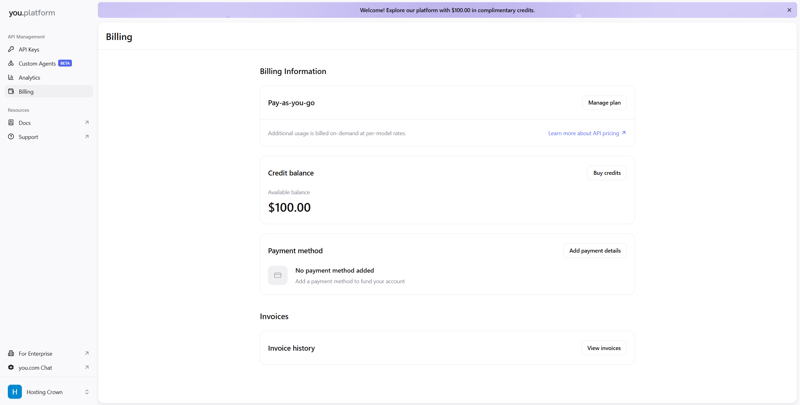Click the Credit balance heading
The image size is (800, 405).
(291, 173)
